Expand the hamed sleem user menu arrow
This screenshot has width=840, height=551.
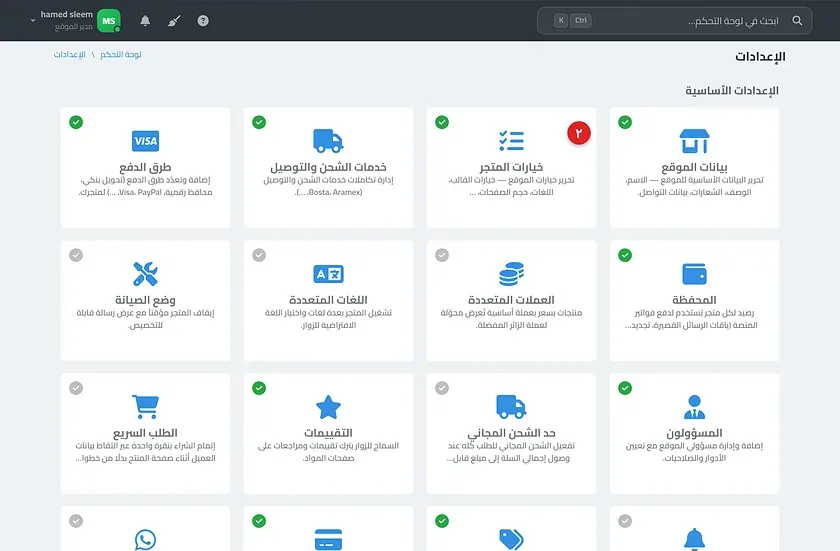pos(33,21)
